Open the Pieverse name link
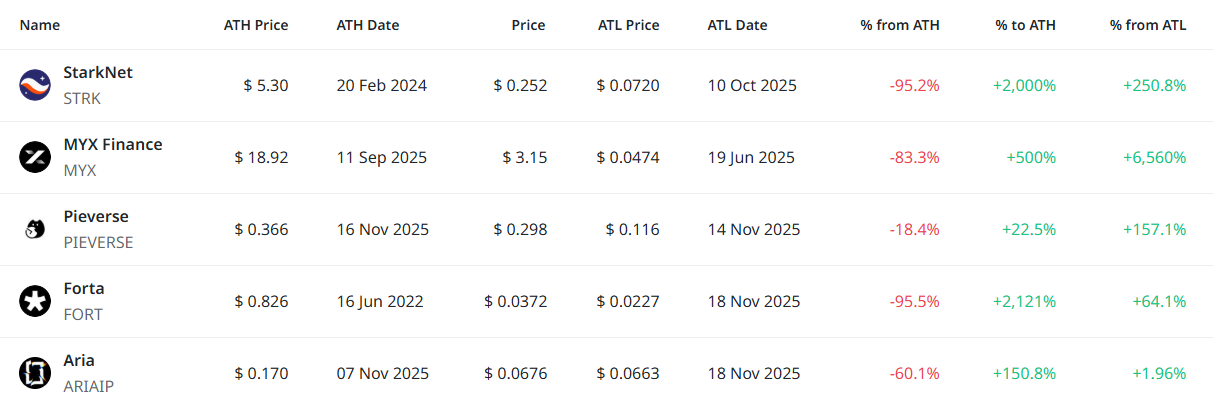The image size is (1214, 408). tap(96, 217)
